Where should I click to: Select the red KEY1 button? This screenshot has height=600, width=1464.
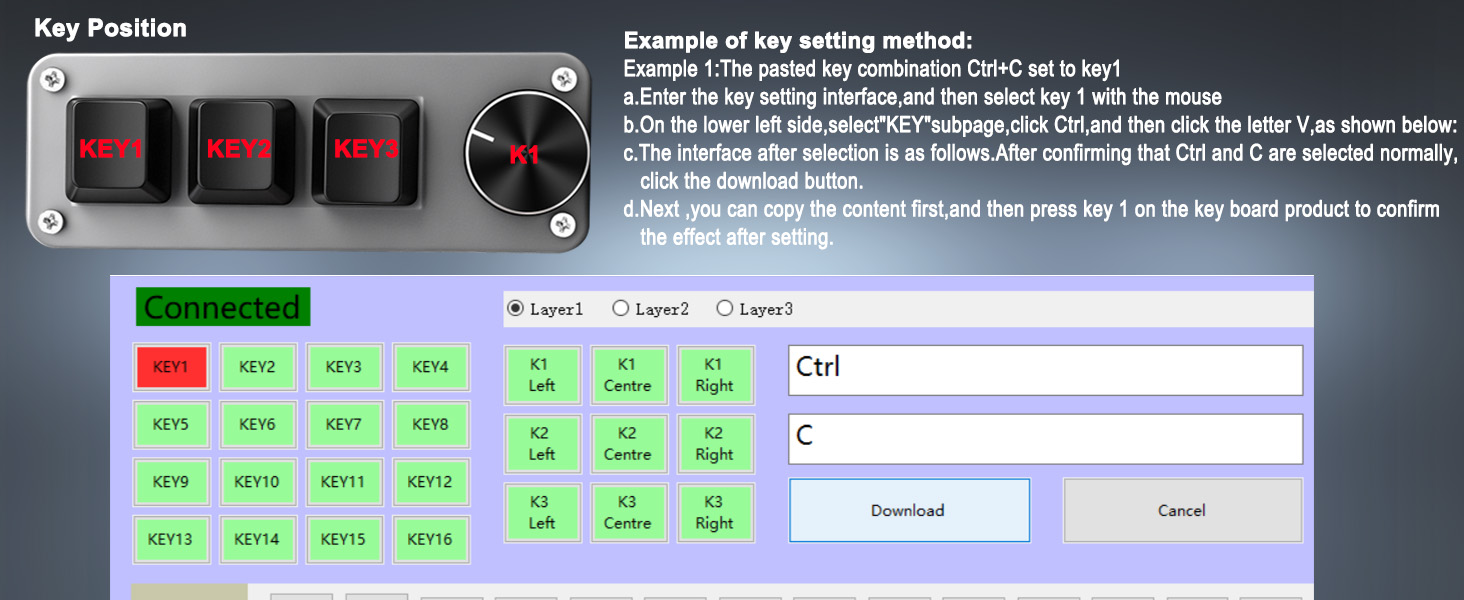point(171,367)
